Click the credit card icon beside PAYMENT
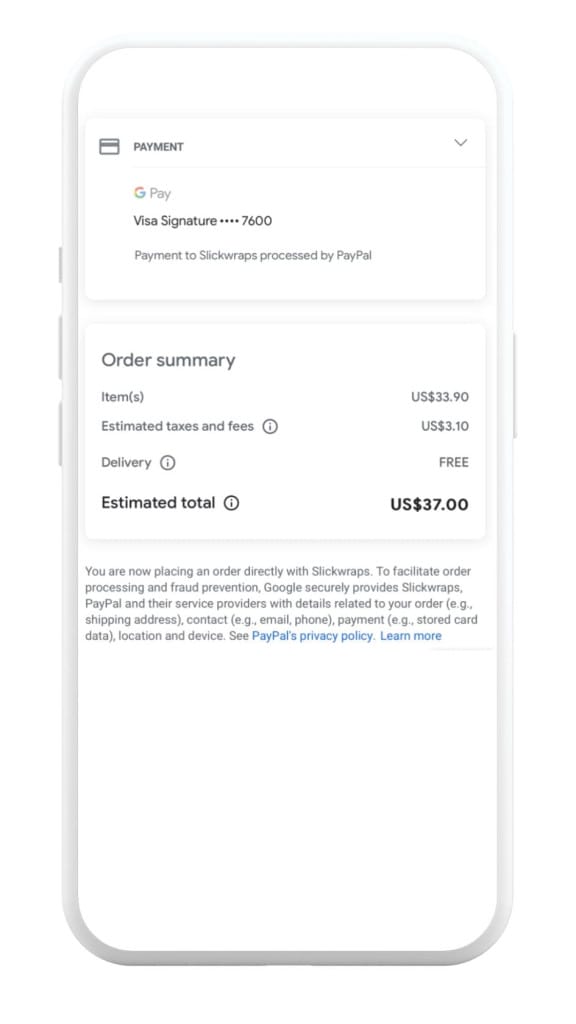This screenshot has height=1024, width=576. 109,146
